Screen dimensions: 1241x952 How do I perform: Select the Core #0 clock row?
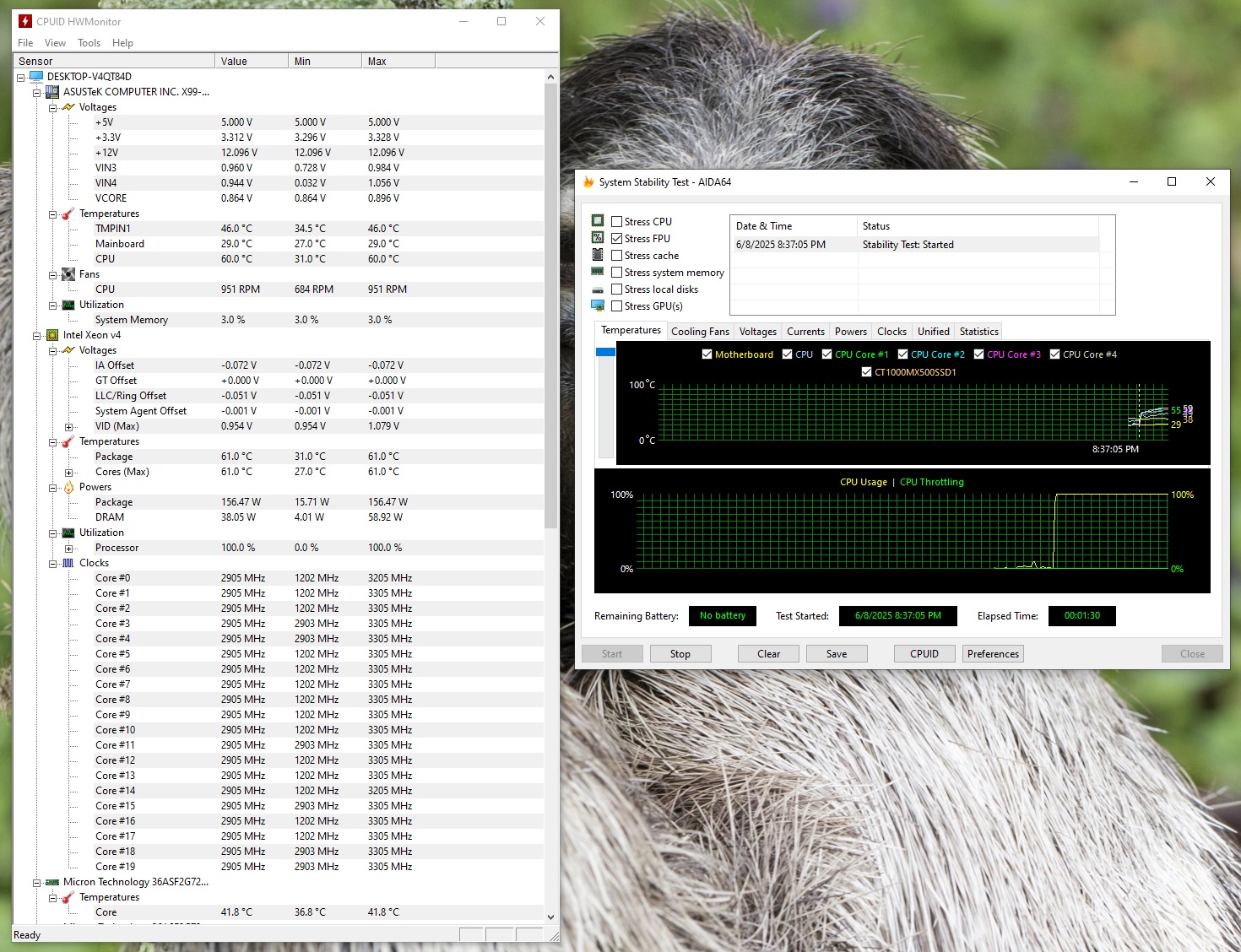click(318, 578)
